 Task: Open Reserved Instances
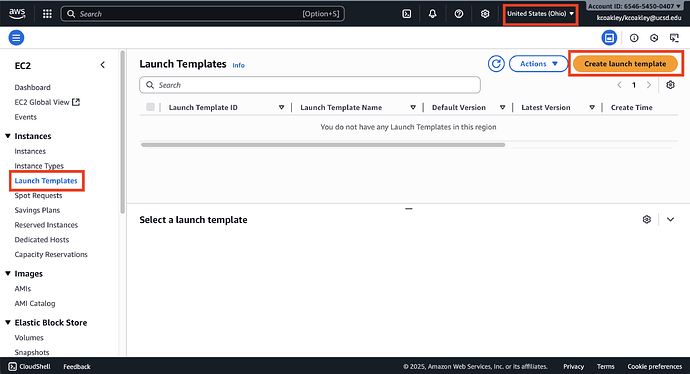tap(46, 225)
